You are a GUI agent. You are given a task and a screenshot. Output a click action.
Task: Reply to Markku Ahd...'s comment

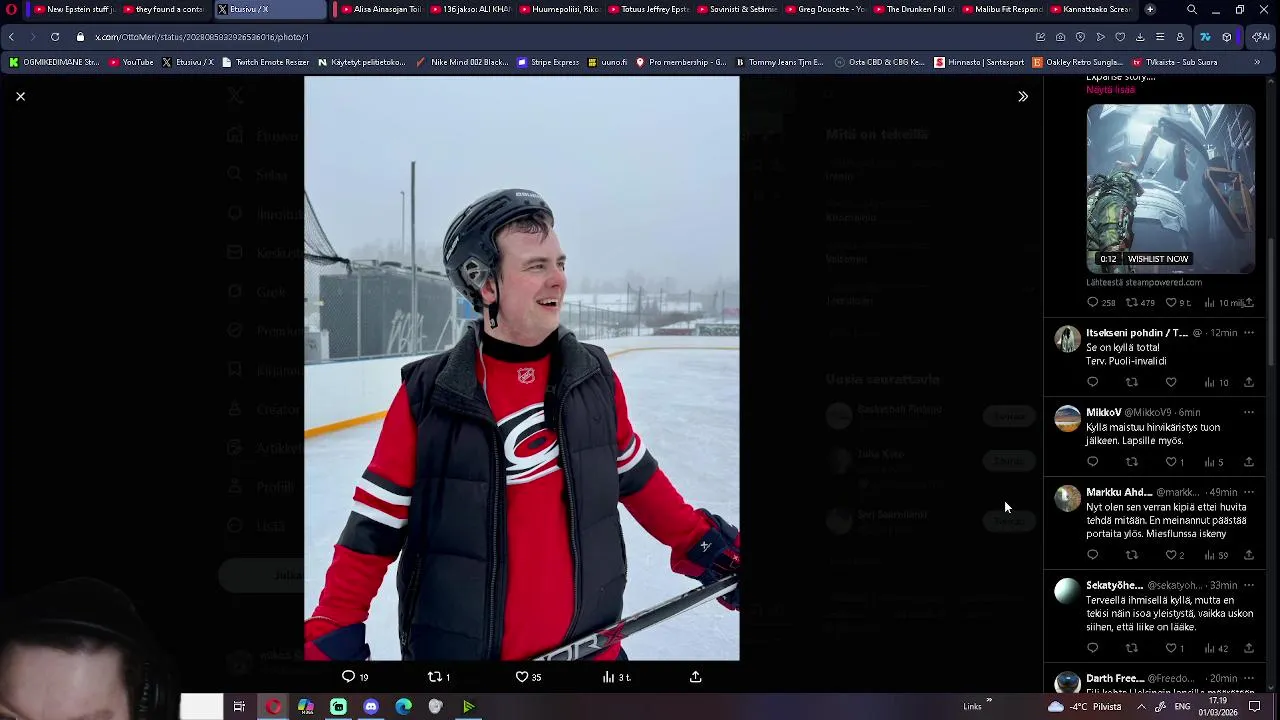pos(1092,555)
